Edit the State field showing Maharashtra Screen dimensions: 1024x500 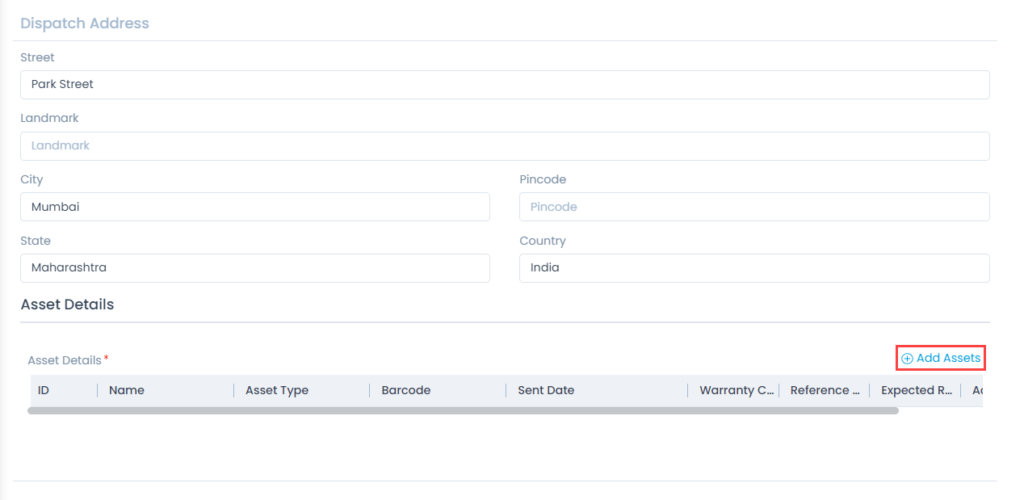point(255,268)
